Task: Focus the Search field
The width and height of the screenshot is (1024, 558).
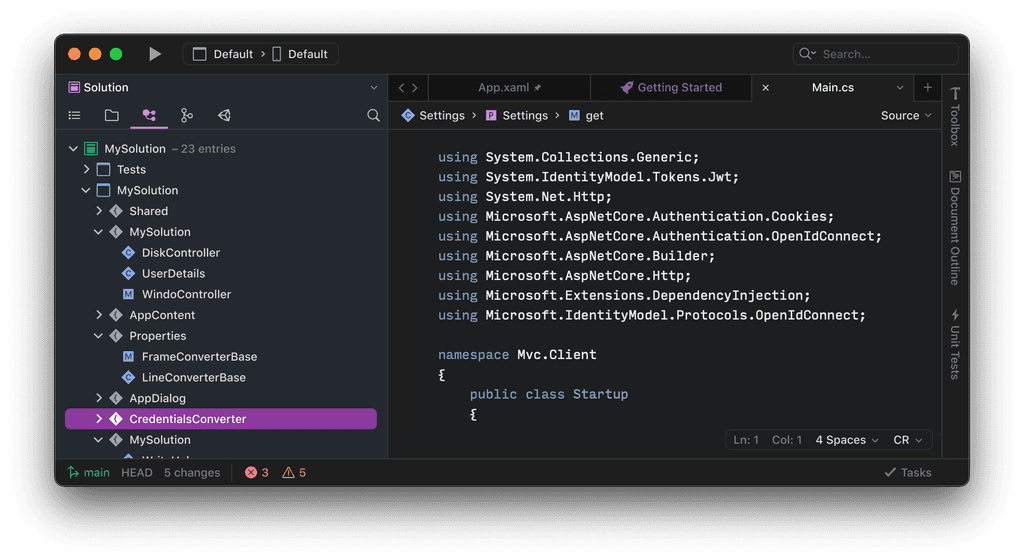Action: click(876, 54)
